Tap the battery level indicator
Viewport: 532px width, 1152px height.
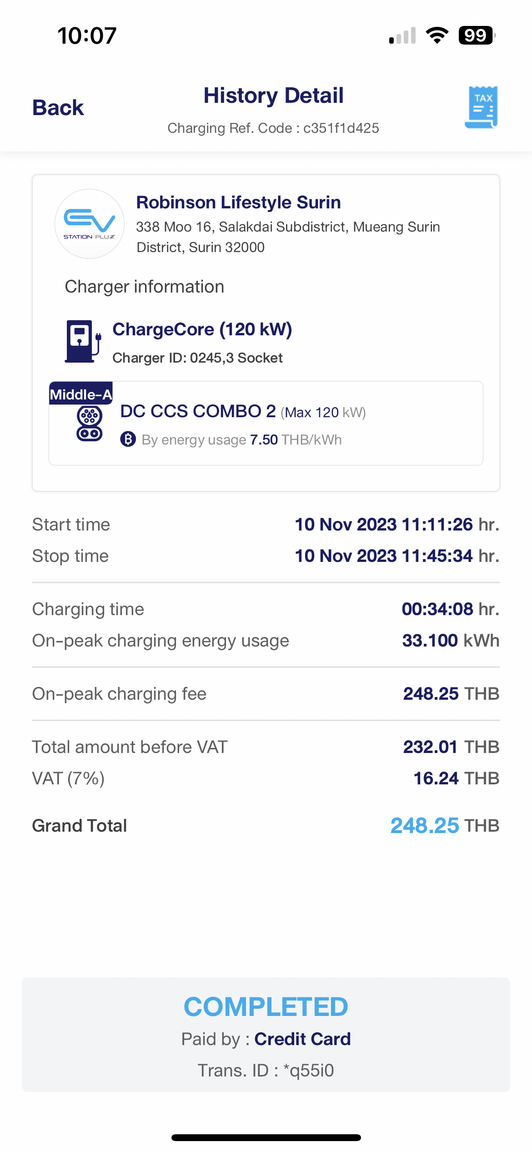[x=477, y=35]
